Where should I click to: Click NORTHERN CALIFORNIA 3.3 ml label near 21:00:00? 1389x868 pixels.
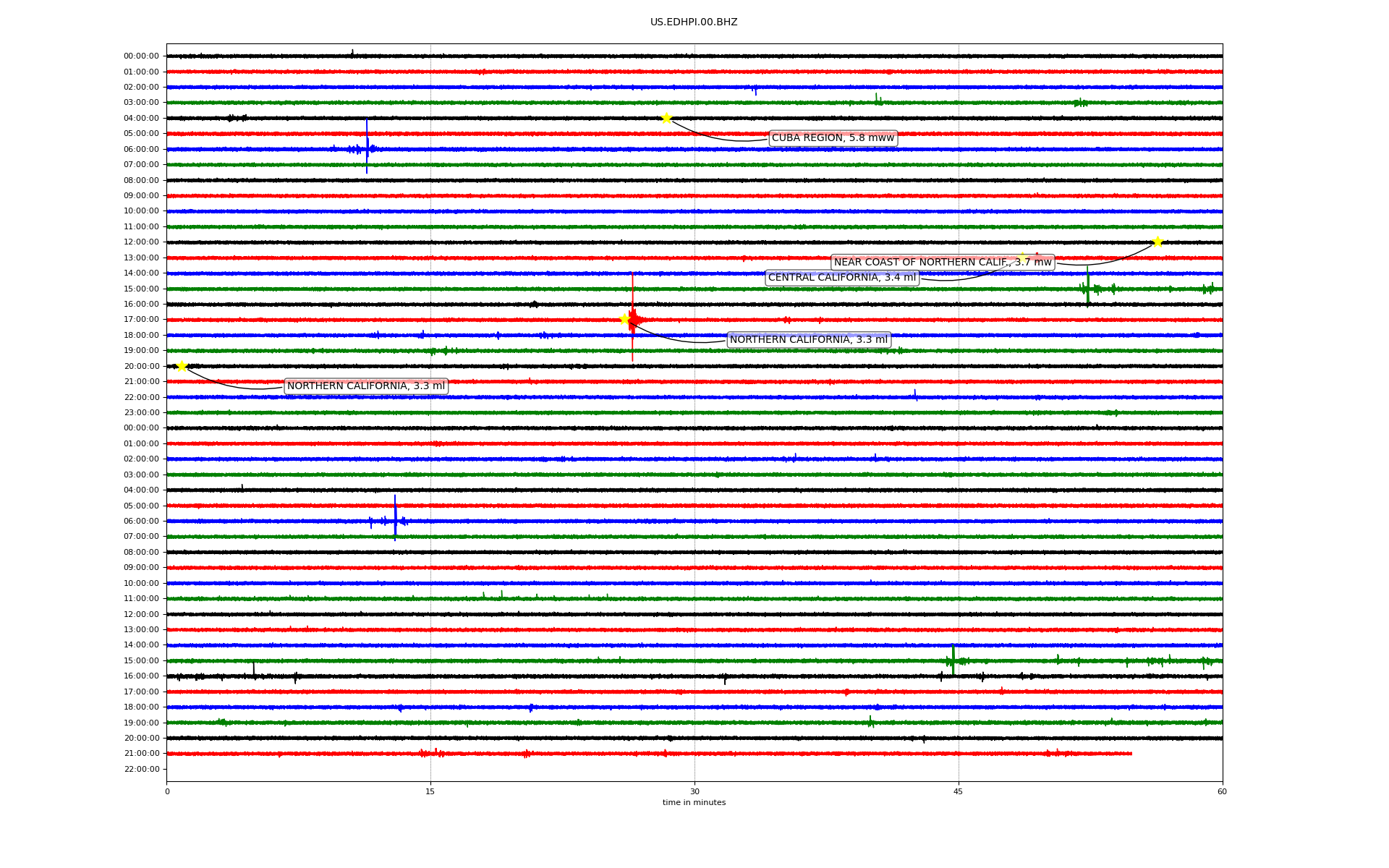click(x=365, y=386)
